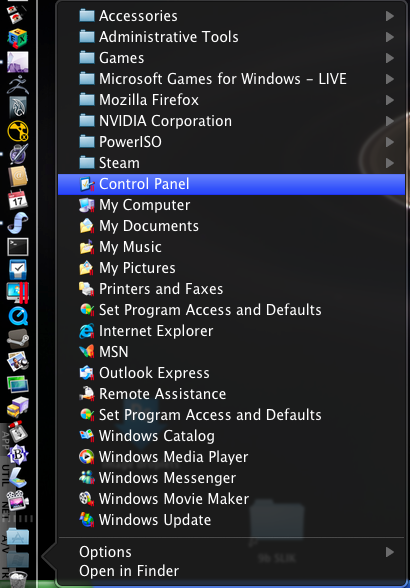This screenshot has height=588, width=410.
Task: Open the Windows folder stack in the dock
Action: point(18,560)
